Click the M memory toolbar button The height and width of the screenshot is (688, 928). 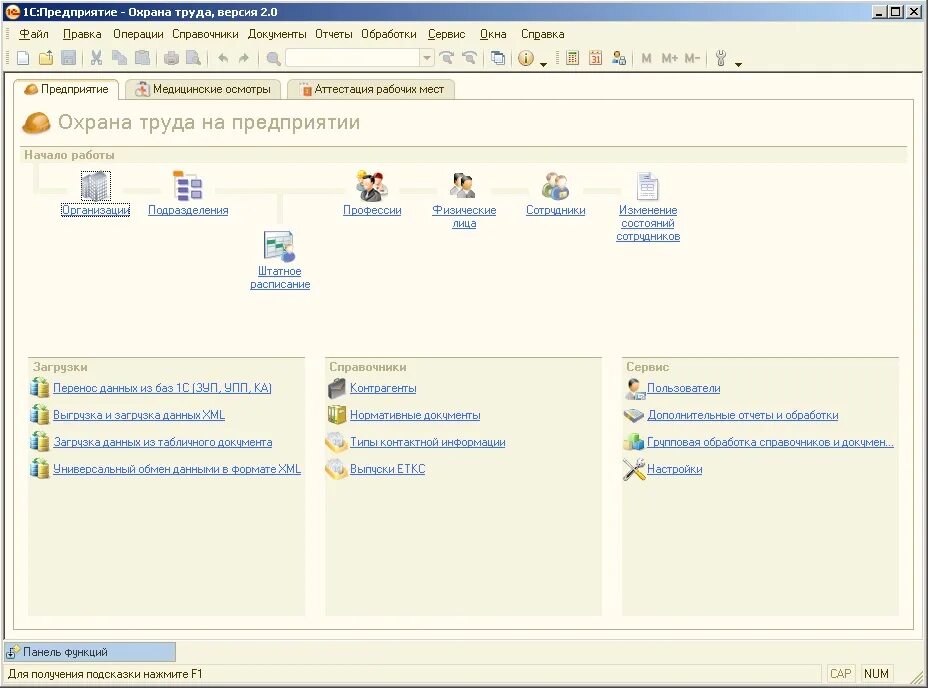[646, 58]
